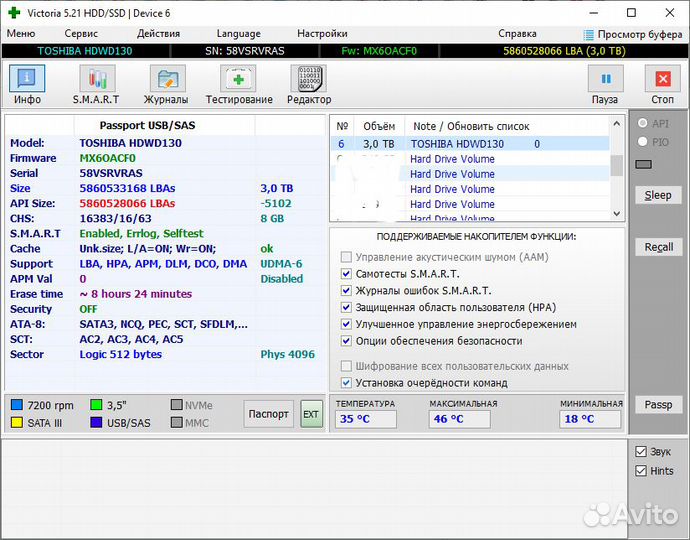Image resolution: width=690 pixels, height=540 pixels.
Task: Open the Сервис menu
Action: coord(81,34)
